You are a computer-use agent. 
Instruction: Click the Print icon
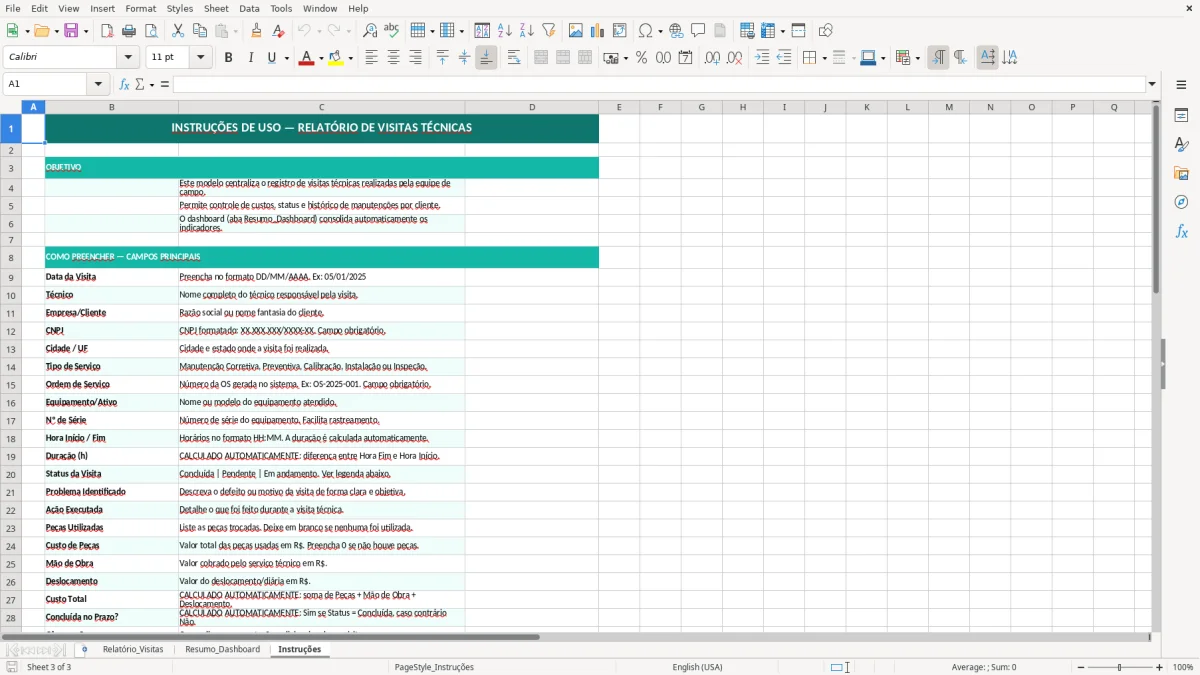(129, 31)
